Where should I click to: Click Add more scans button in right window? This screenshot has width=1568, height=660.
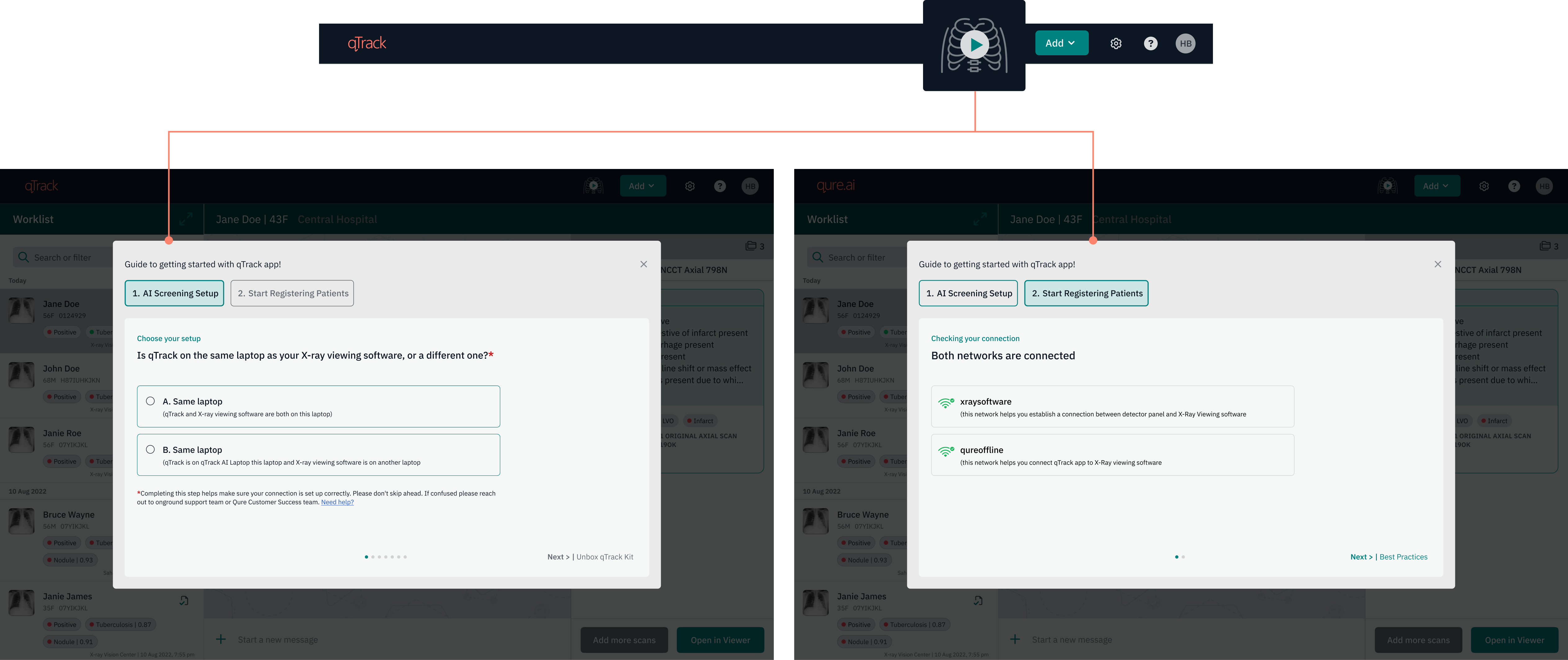click(1418, 640)
